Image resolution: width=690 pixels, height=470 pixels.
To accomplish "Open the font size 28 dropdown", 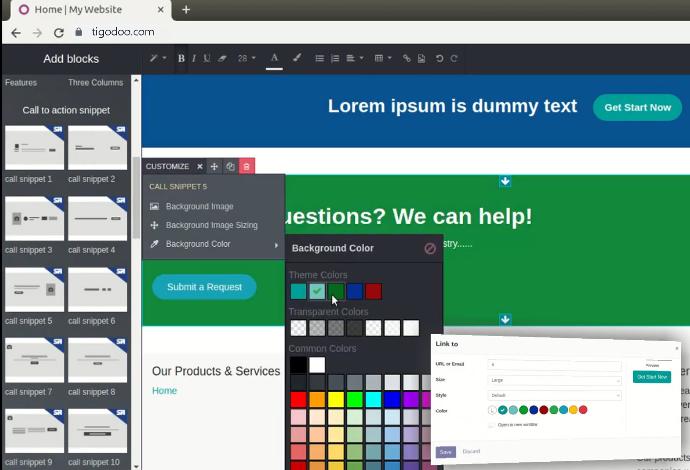I will (x=246, y=59).
